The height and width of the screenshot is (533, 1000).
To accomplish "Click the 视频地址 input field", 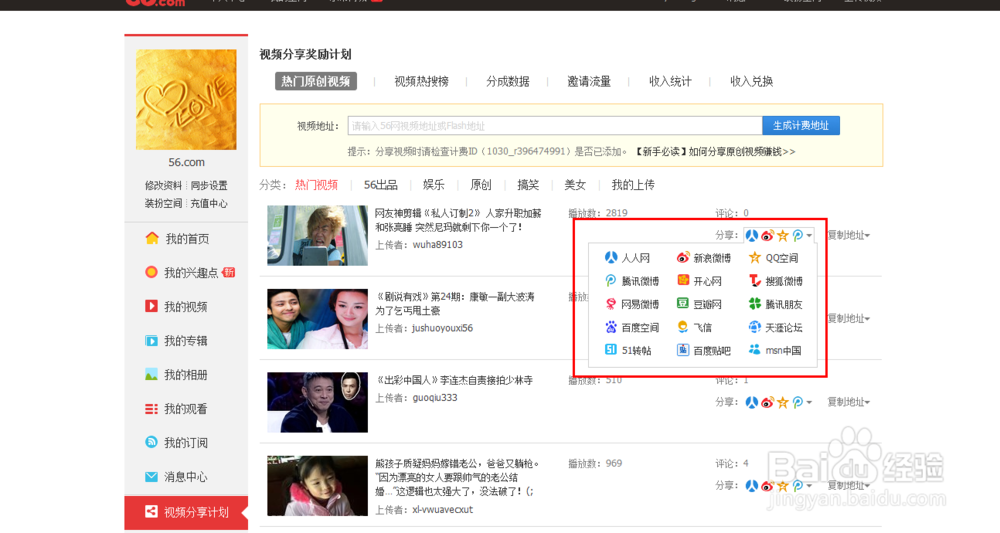I will pos(555,126).
